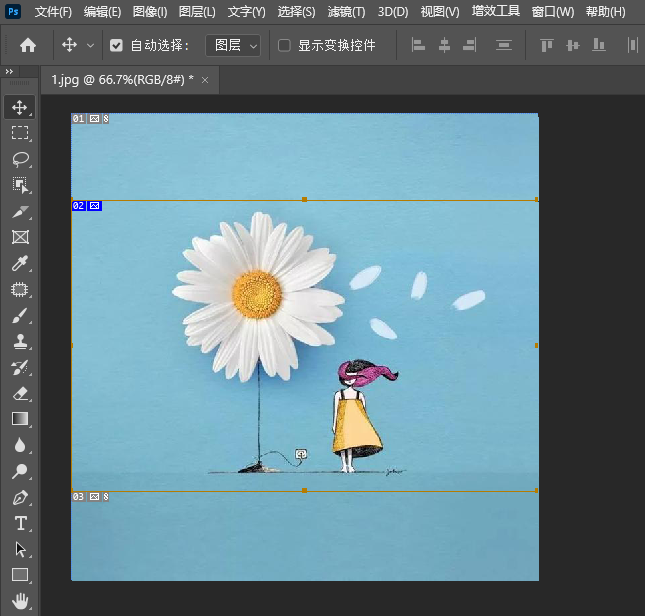Uncheck the 自动选择 checkbox
645x616 pixels.
(117, 46)
